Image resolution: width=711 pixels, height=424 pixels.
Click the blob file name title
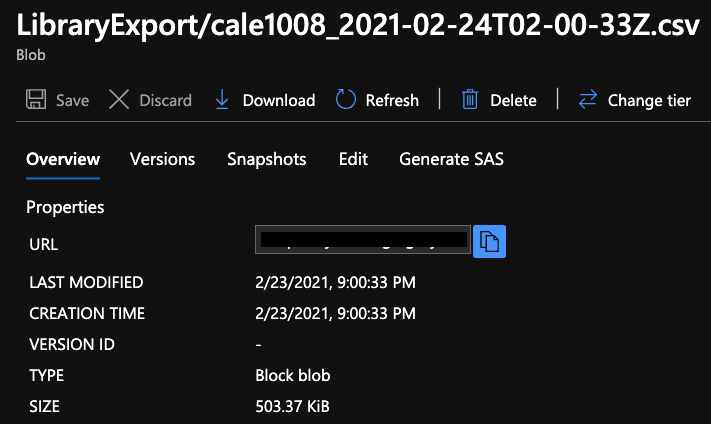pyautogui.click(x=358, y=25)
